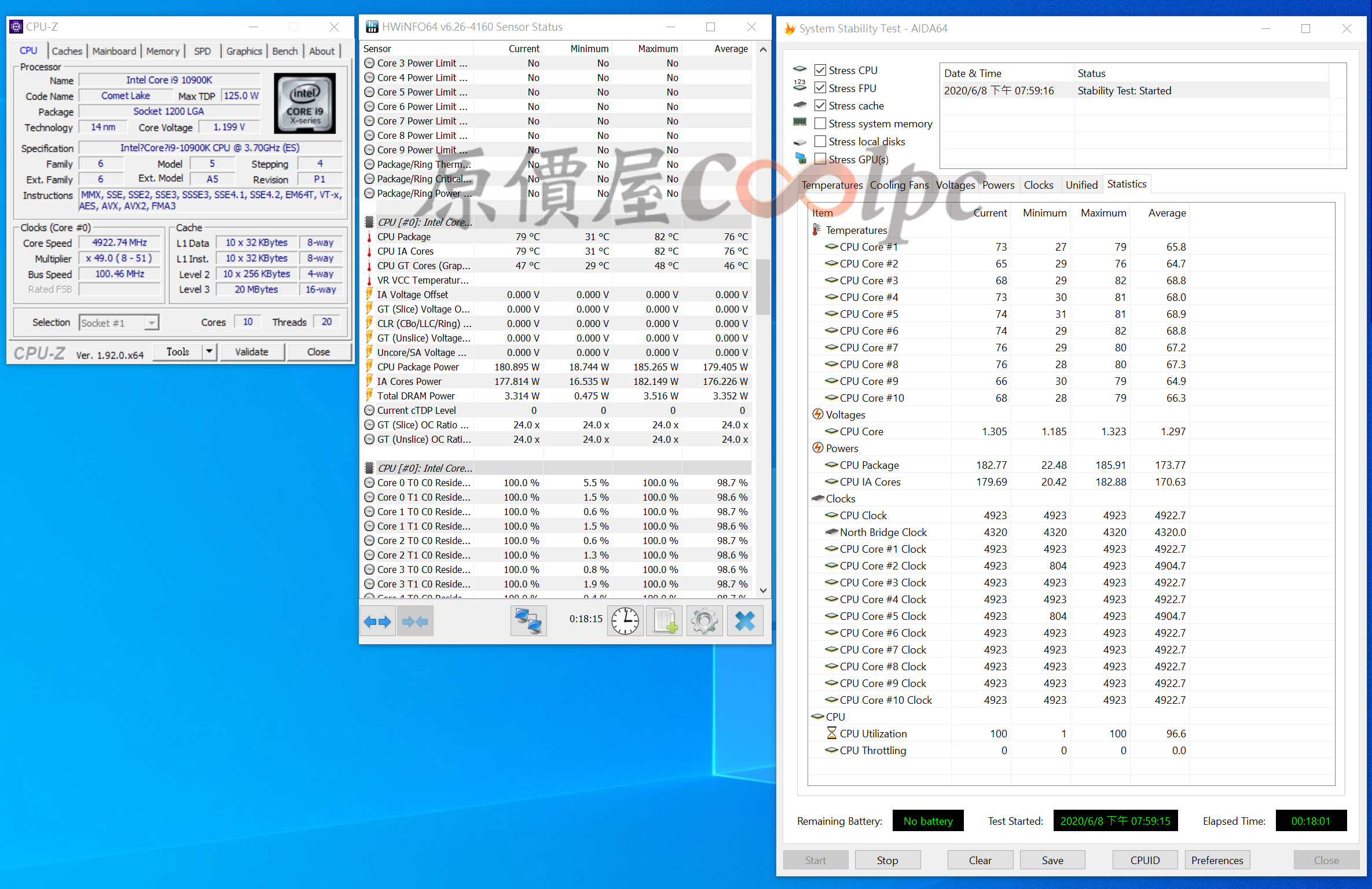Uncheck Stress FPU checkbox
Image resolution: width=1372 pixels, height=889 pixels.
pos(820,88)
